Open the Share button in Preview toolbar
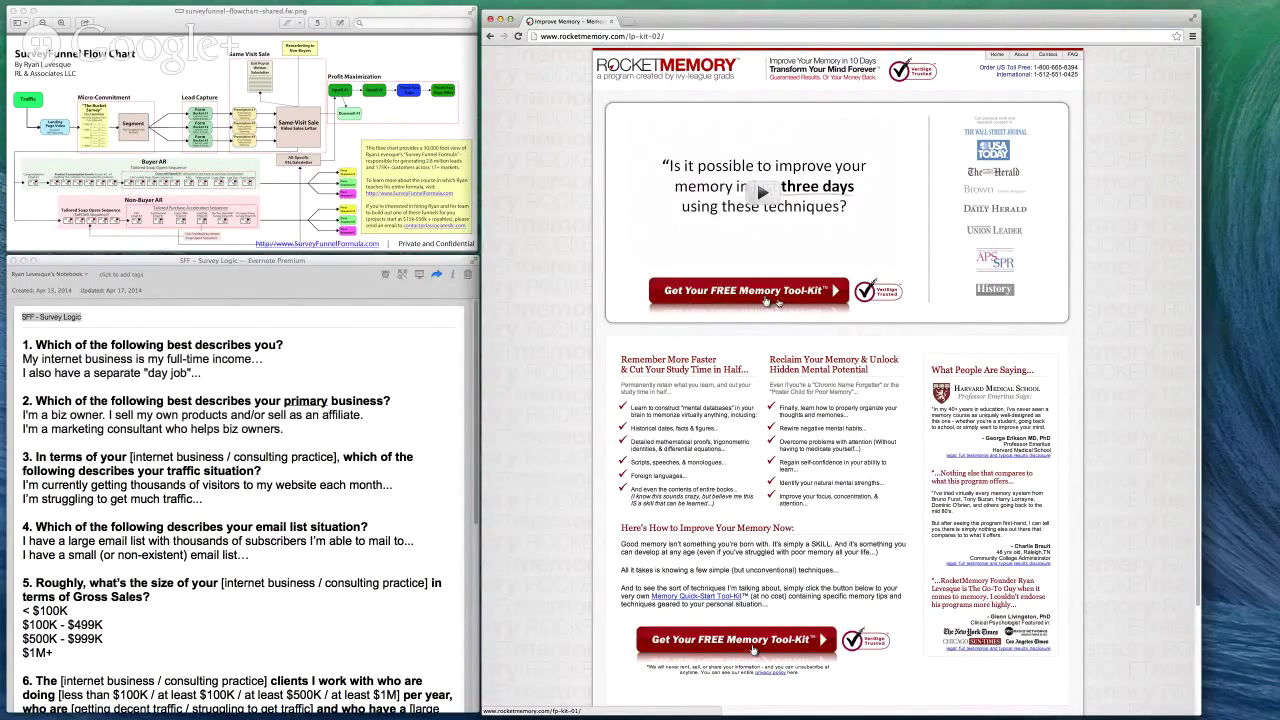The image size is (1280, 720). tap(85, 22)
